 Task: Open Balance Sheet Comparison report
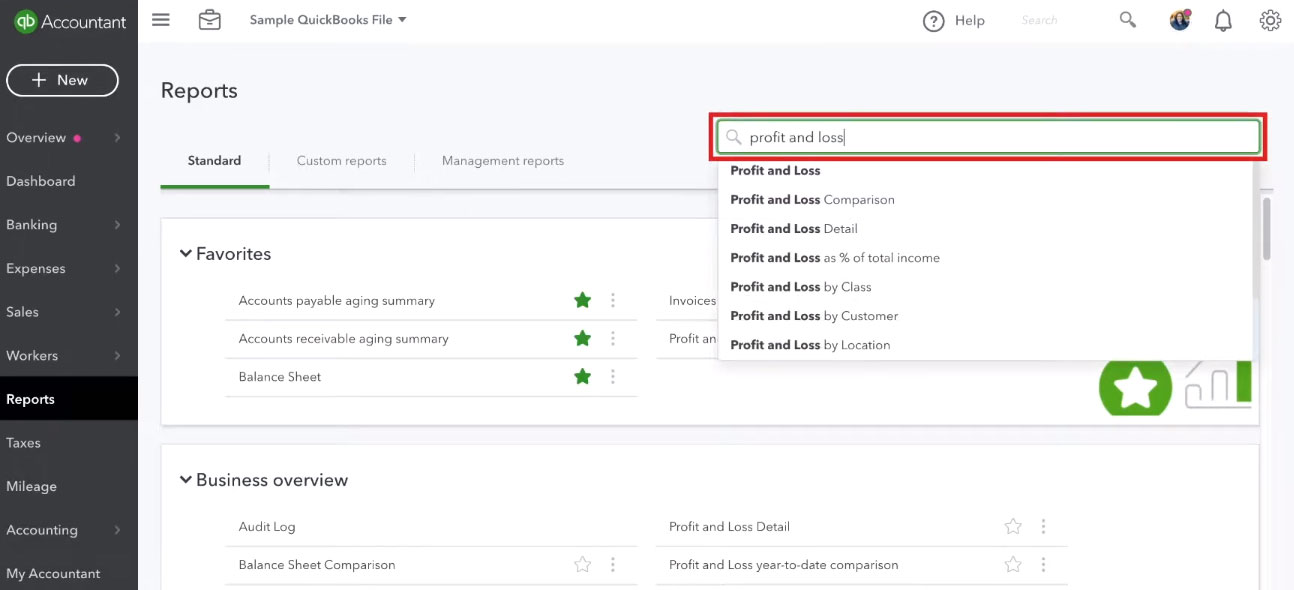pos(317,565)
